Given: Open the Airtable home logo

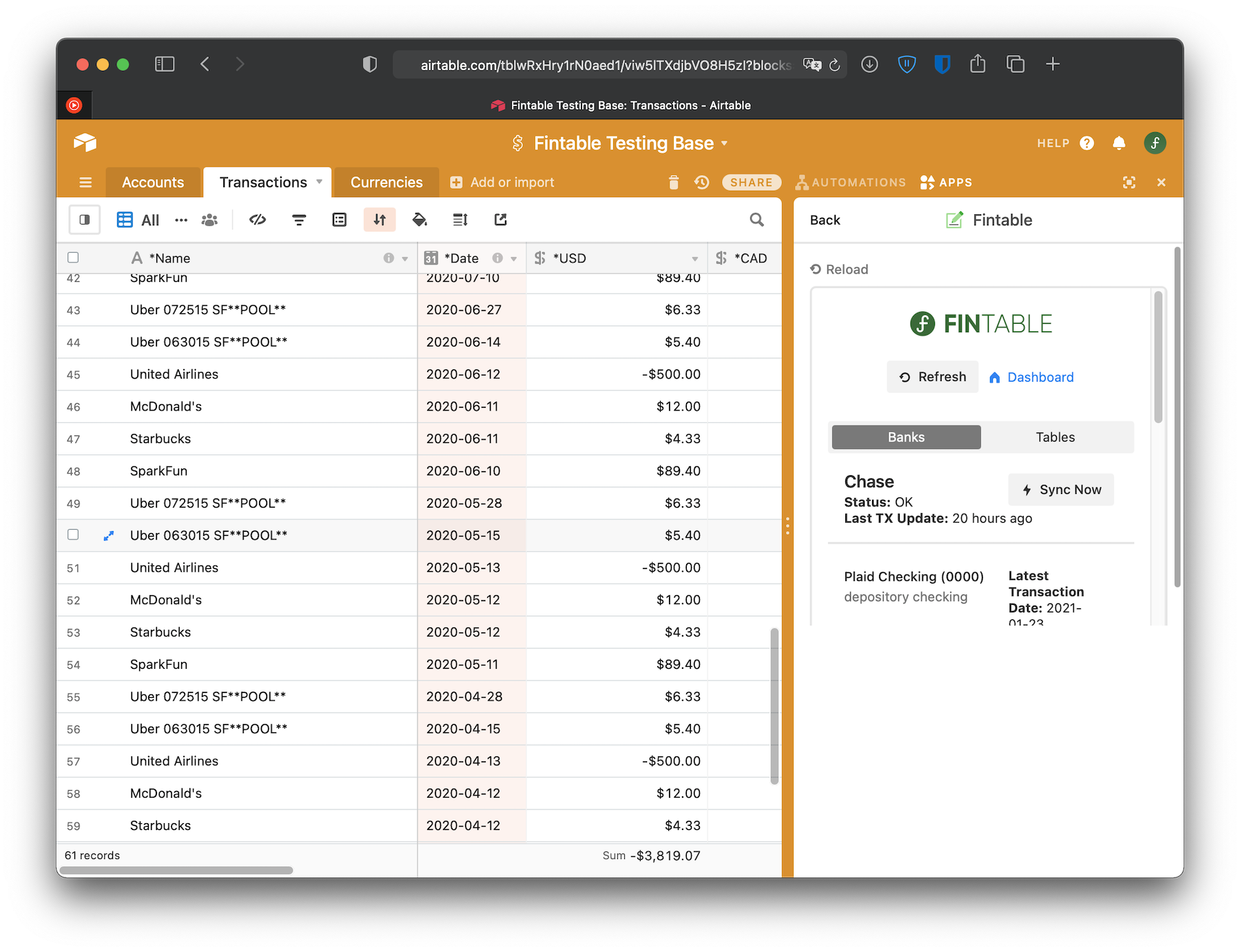Looking at the screenshot, I should [85, 143].
